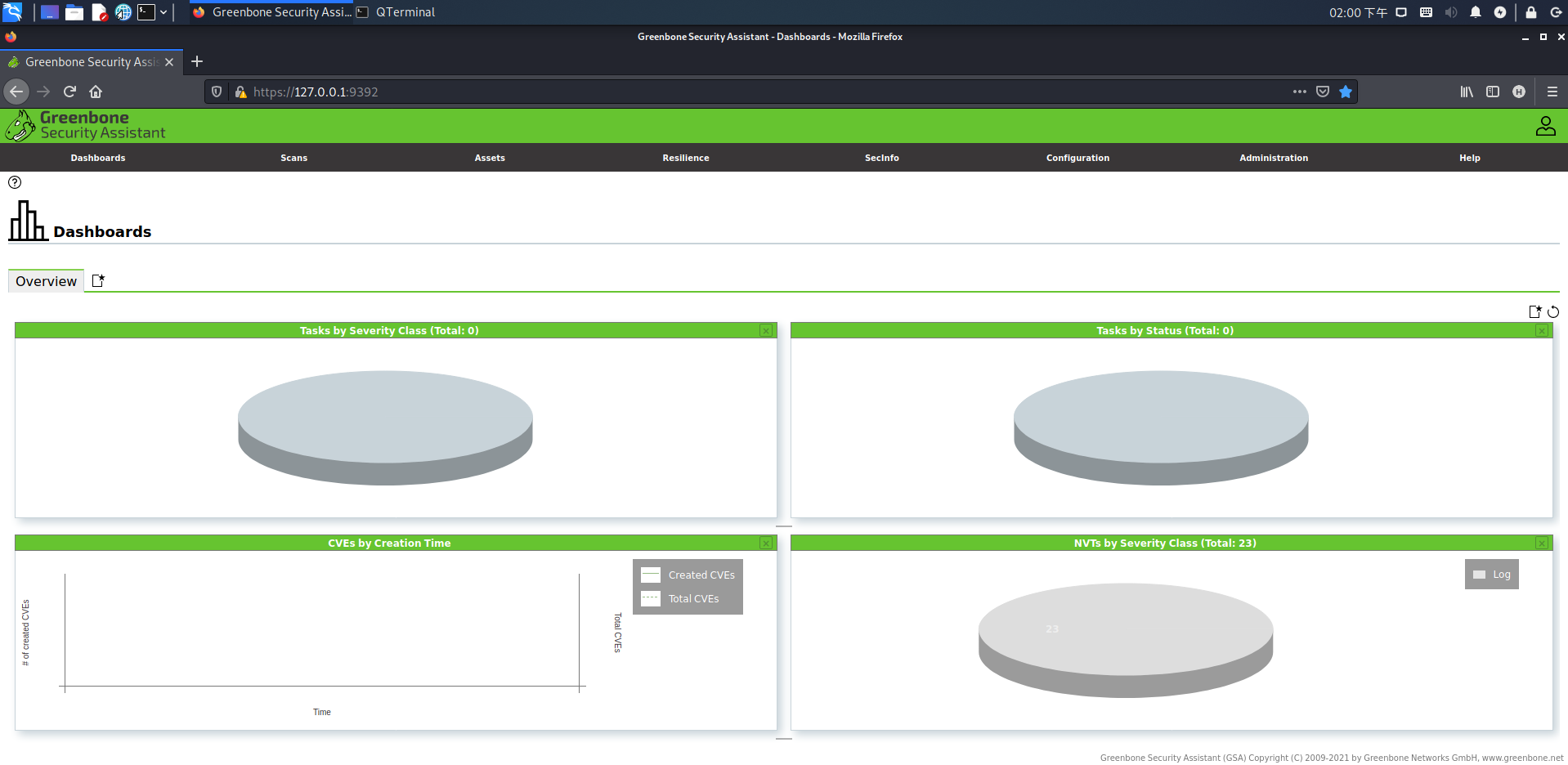
Task: Click the help question mark icon
Action: [x=15, y=182]
